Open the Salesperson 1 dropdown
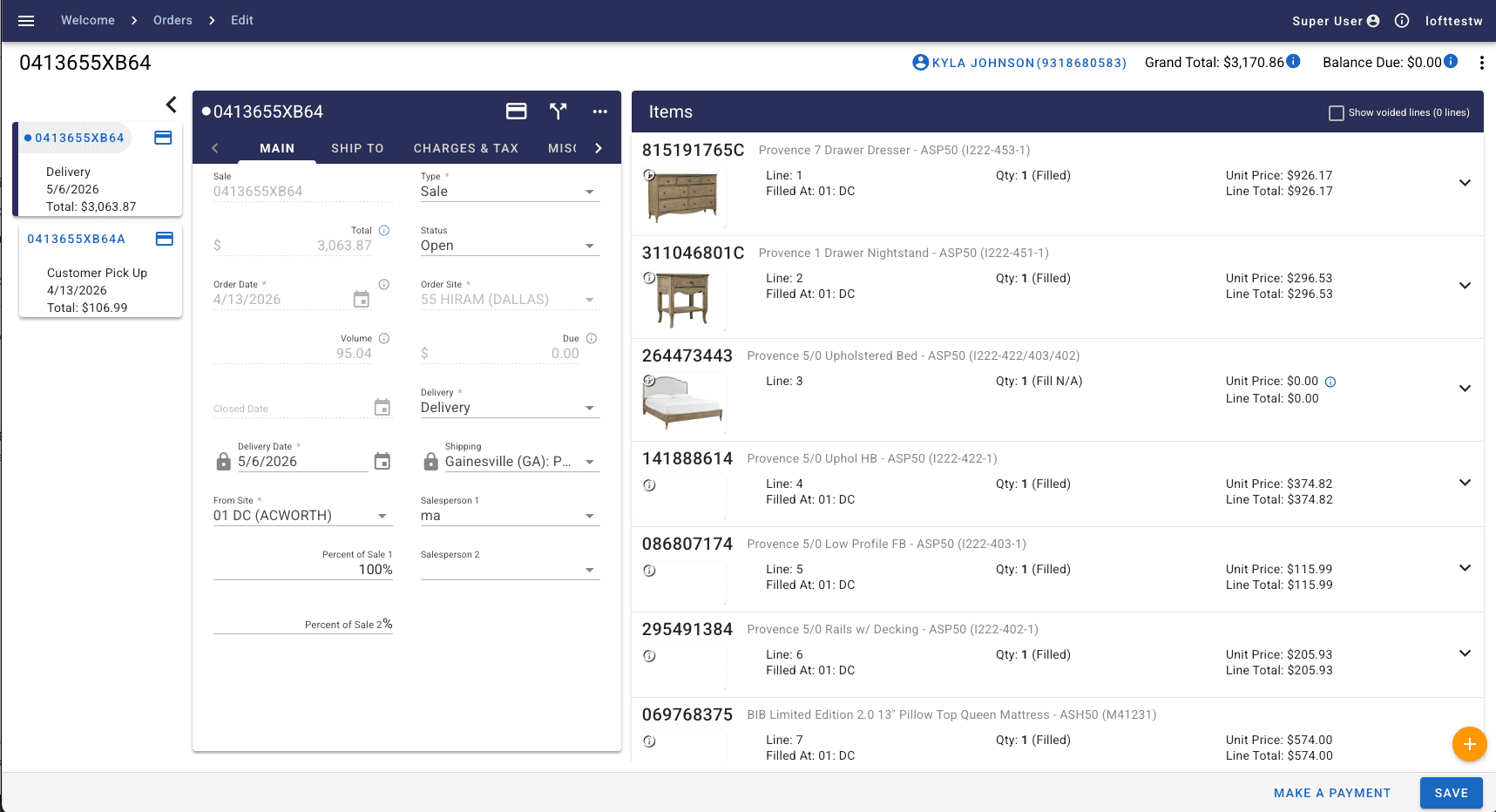 pyautogui.click(x=511, y=516)
